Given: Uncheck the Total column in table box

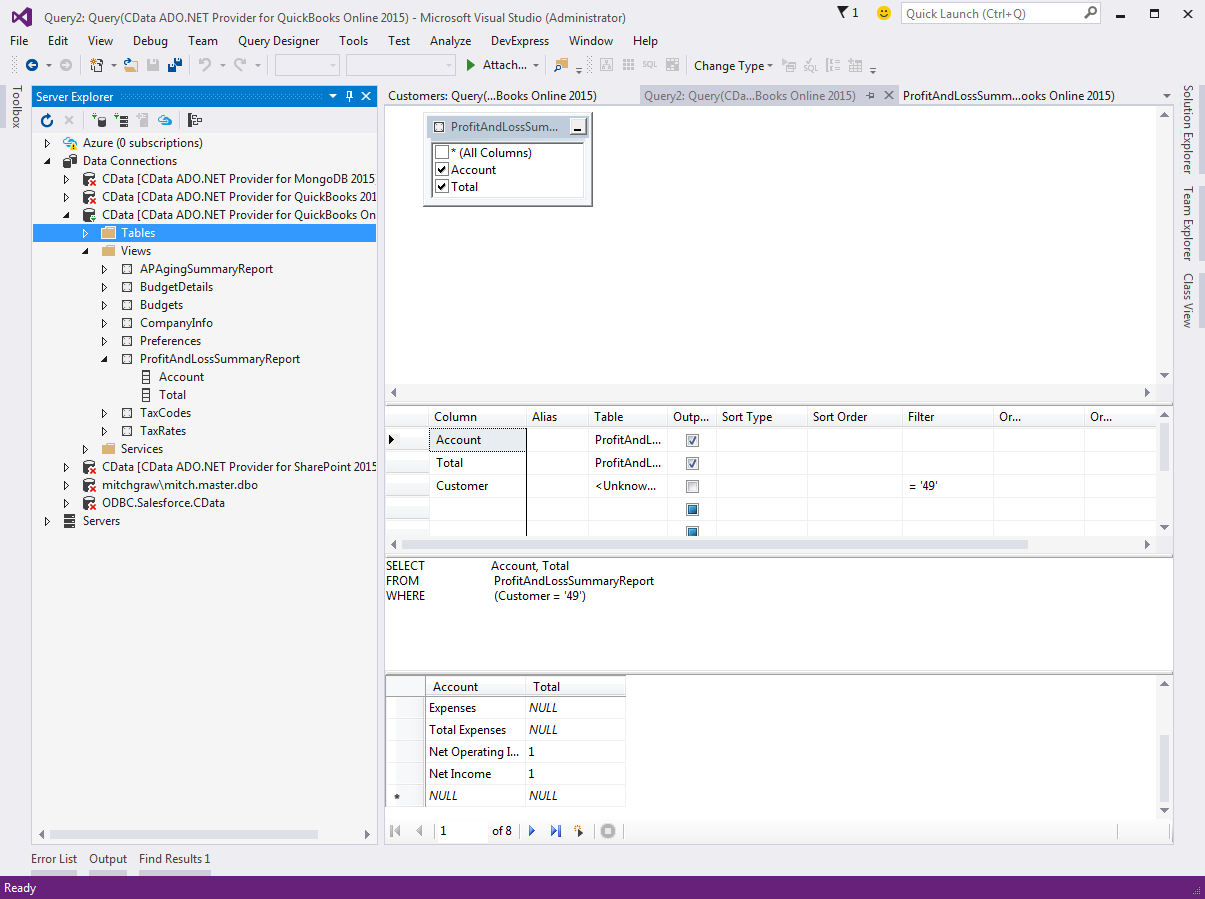Looking at the screenshot, I should [x=442, y=187].
